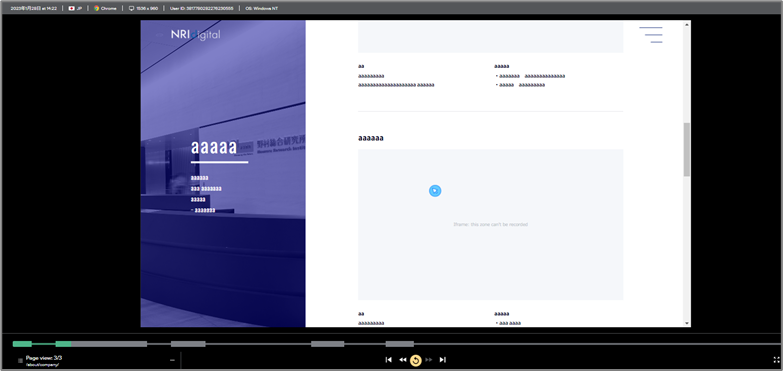Click the replay button in playback controls

[415, 360]
